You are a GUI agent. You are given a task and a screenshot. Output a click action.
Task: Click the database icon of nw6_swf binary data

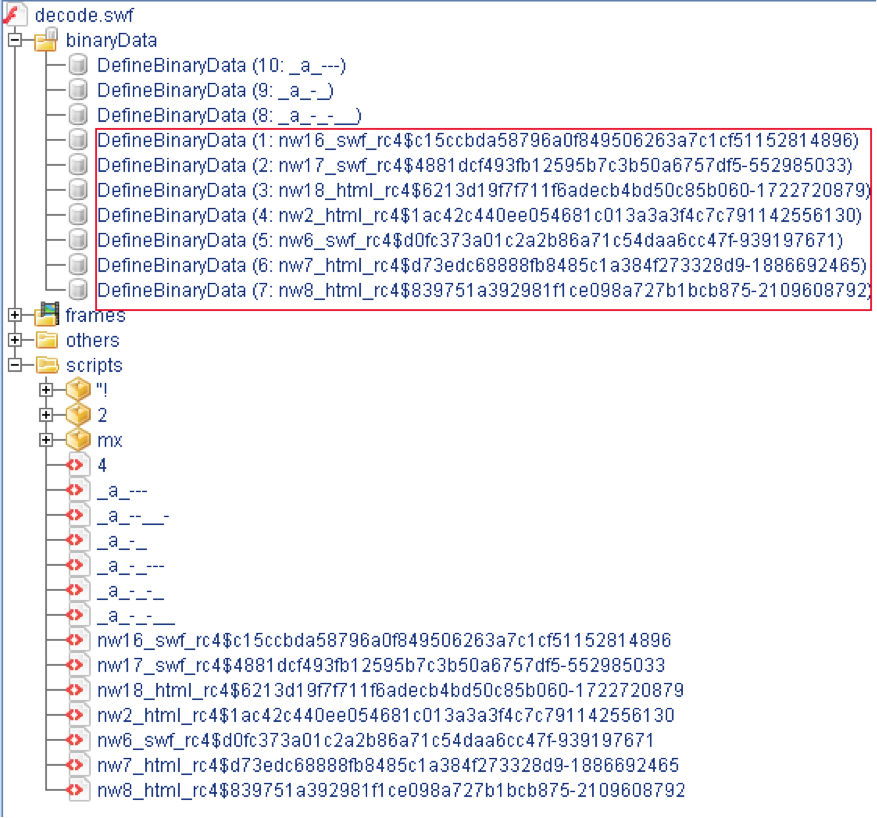[x=78, y=240]
